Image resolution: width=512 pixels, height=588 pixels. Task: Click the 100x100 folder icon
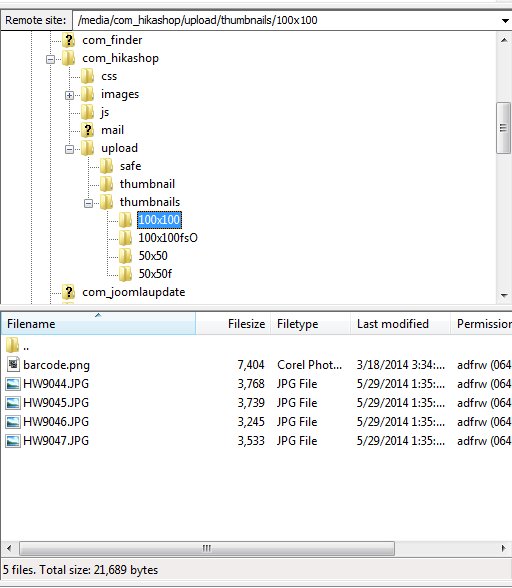point(125,220)
